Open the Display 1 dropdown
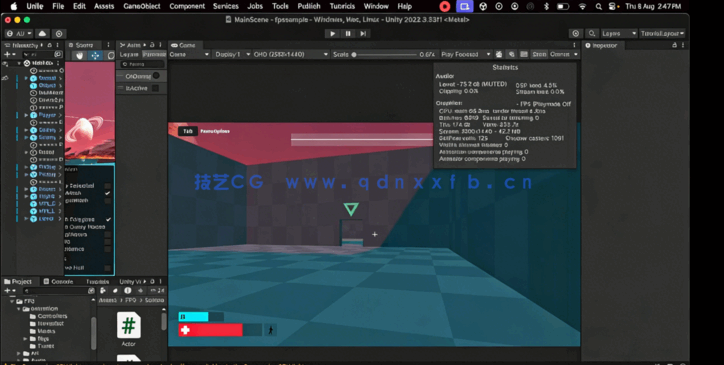724x365 pixels. click(232, 55)
